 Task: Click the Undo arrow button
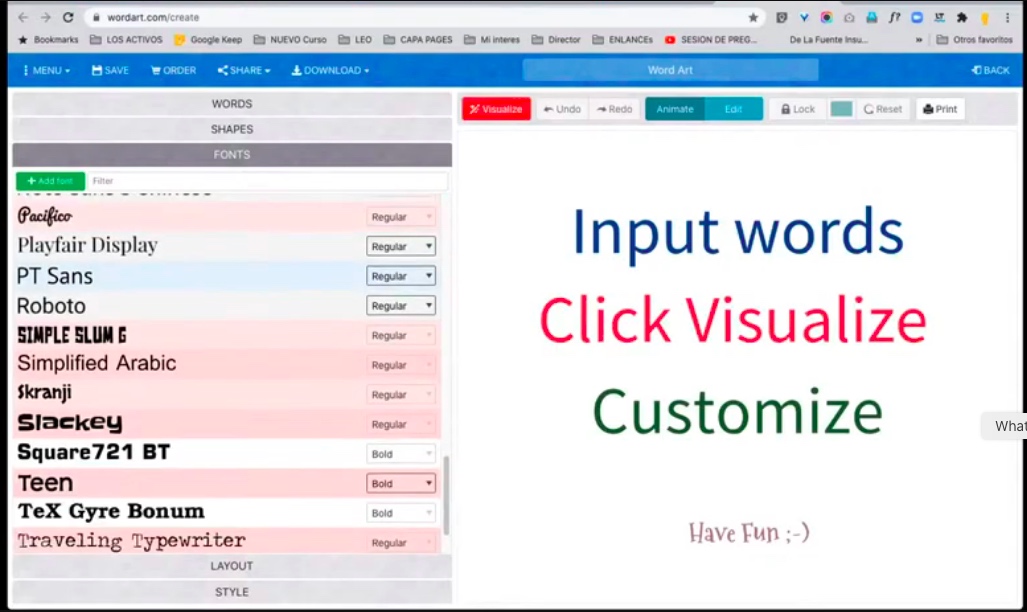tap(562, 109)
